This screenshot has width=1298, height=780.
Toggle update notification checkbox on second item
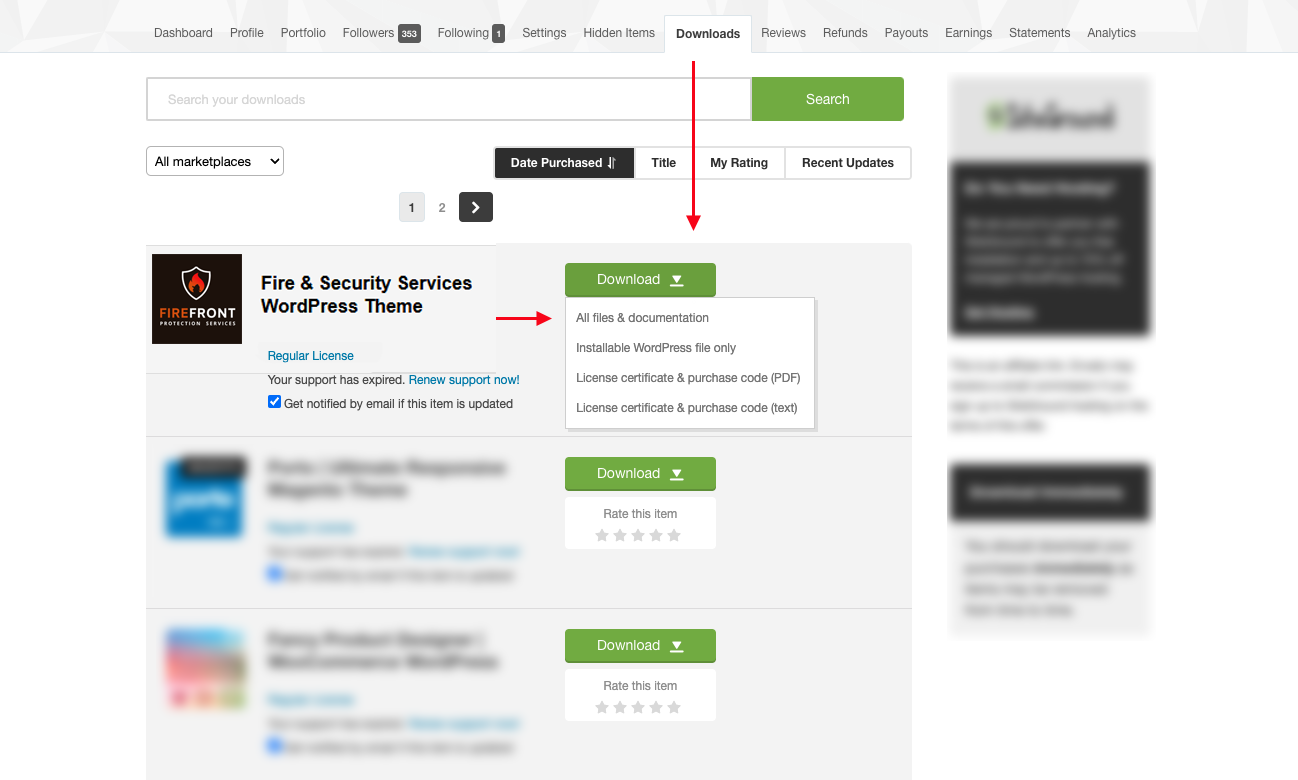click(x=275, y=574)
